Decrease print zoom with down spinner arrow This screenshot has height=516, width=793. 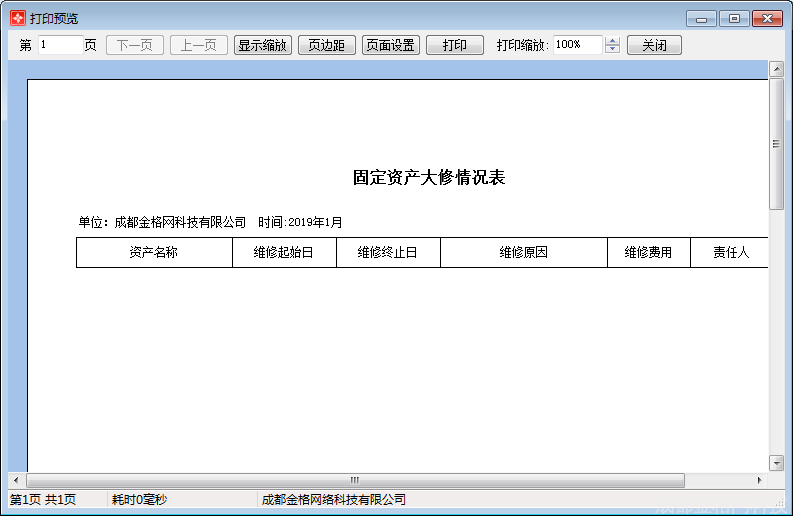[613, 50]
